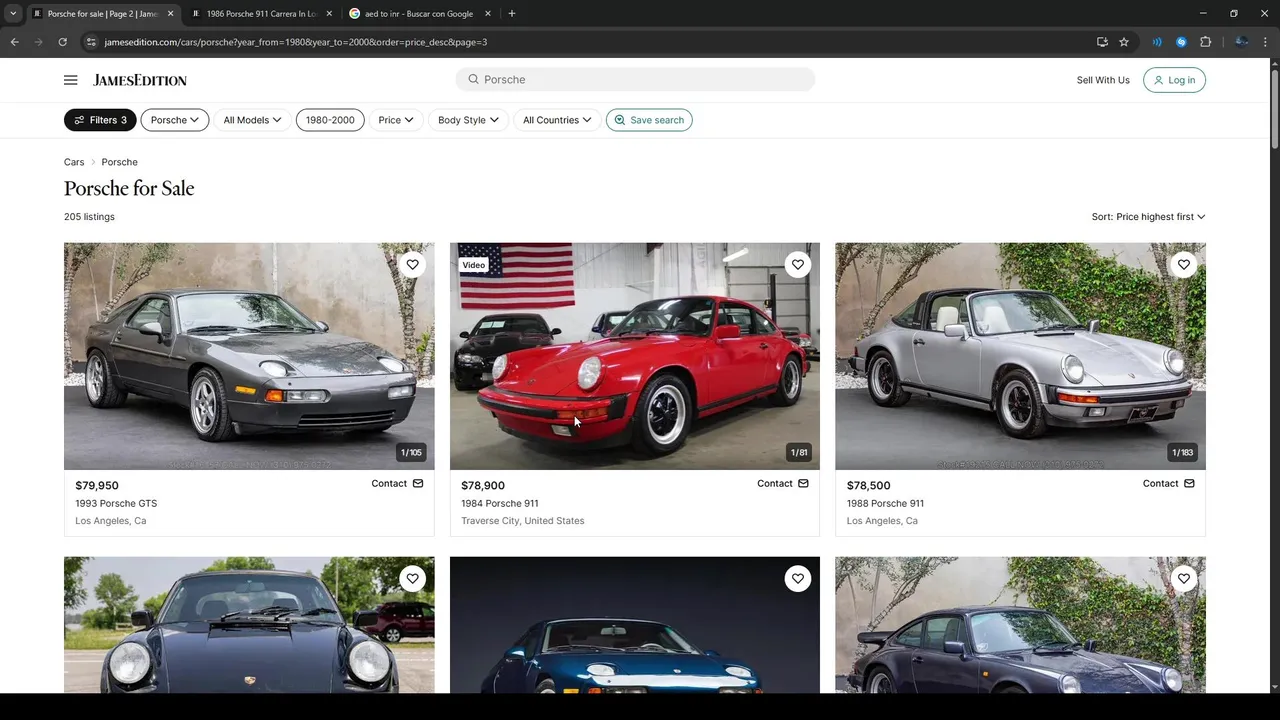Open the Chrome three-dot menu
This screenshot has width=1280, height=720.
click(x=1265, y=42)
